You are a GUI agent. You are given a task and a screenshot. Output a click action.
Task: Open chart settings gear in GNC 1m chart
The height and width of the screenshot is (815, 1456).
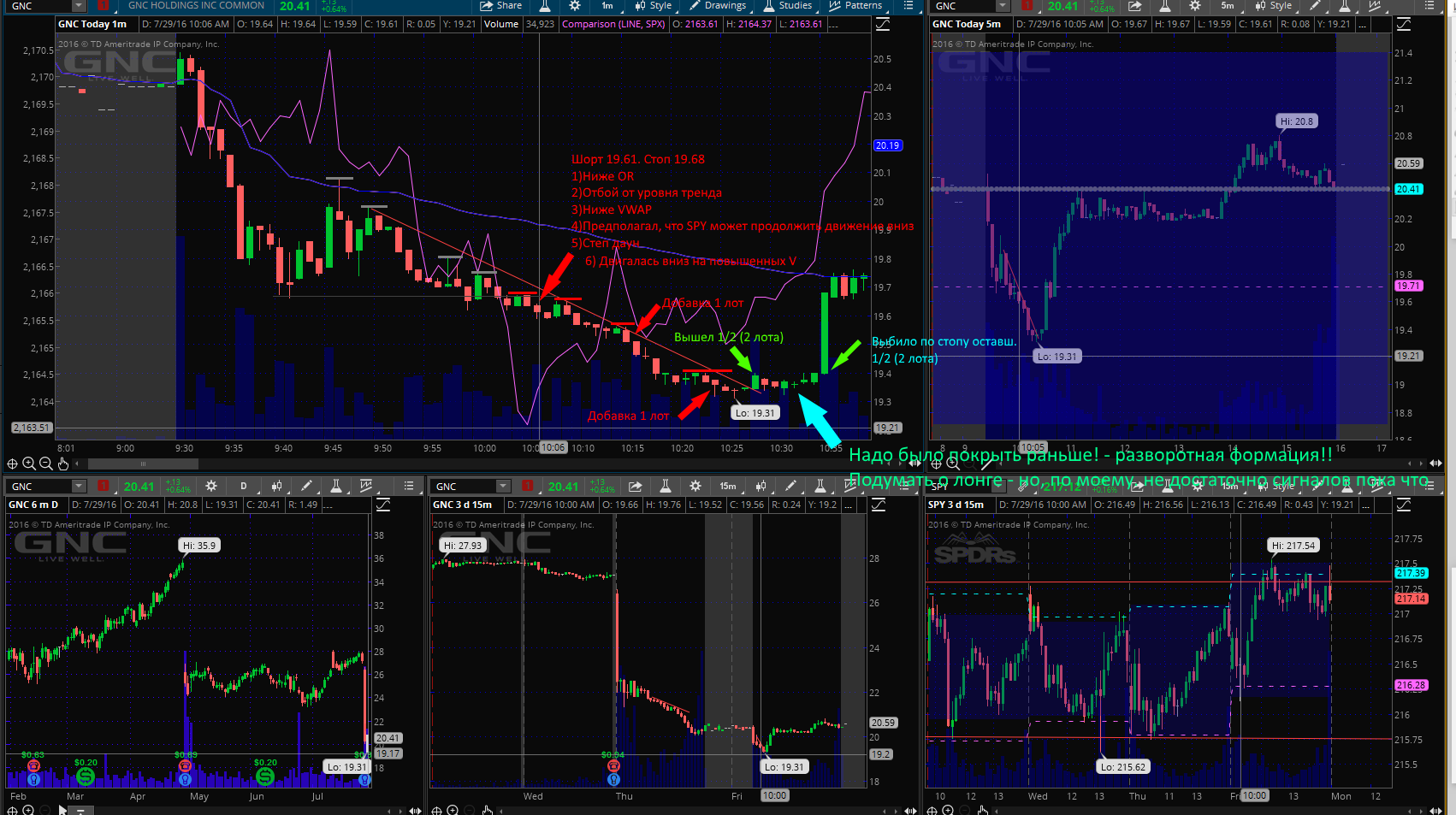[575, 5]
